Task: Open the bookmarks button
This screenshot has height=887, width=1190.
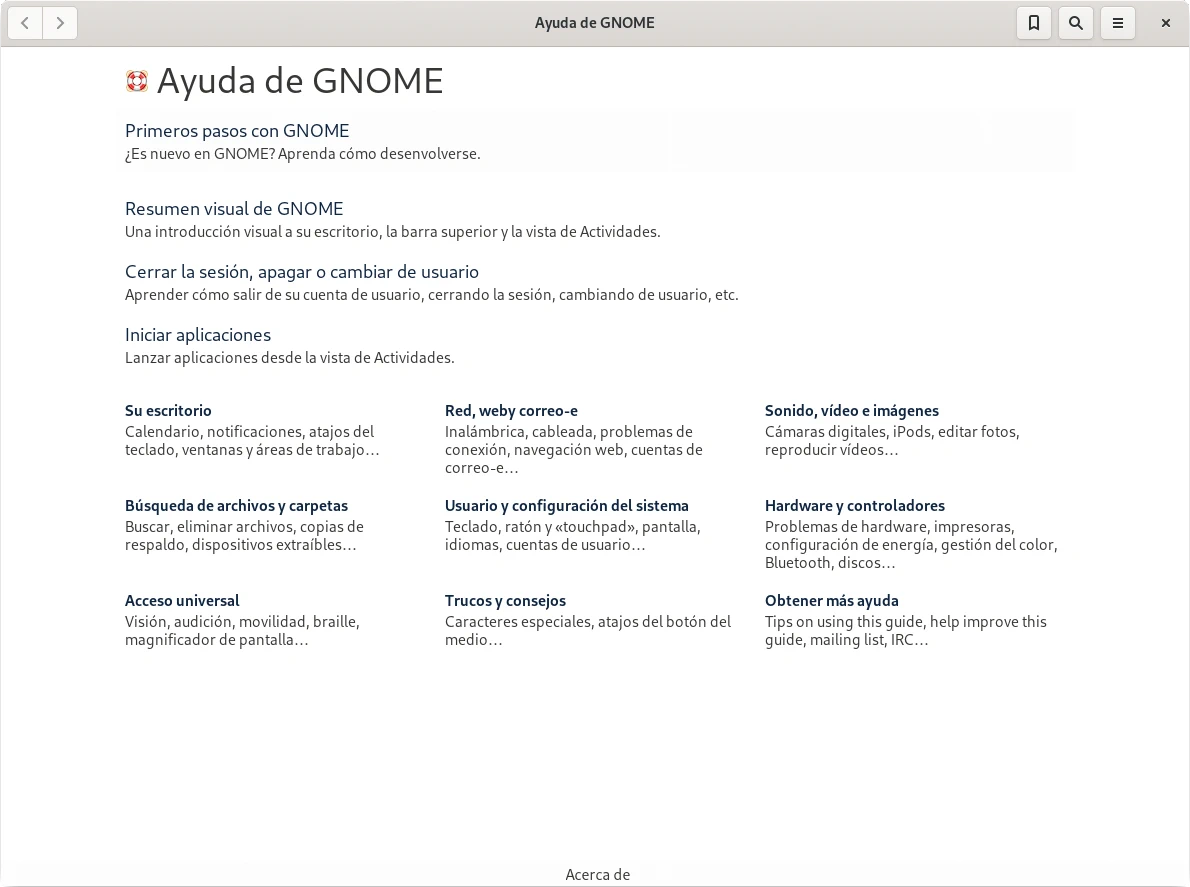Action: (x=1034, y=23)
